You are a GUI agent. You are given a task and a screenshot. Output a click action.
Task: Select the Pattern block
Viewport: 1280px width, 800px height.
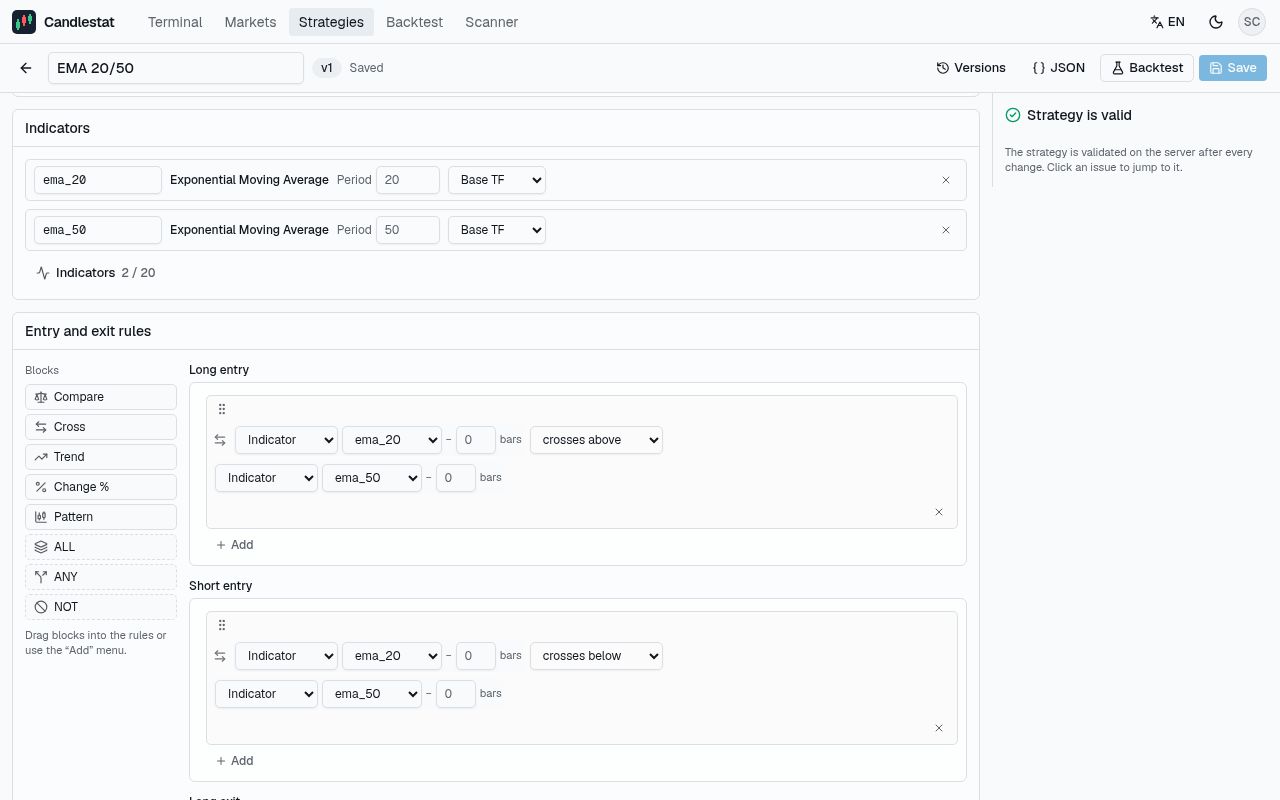pyautogui.click(x=101, y=517)
